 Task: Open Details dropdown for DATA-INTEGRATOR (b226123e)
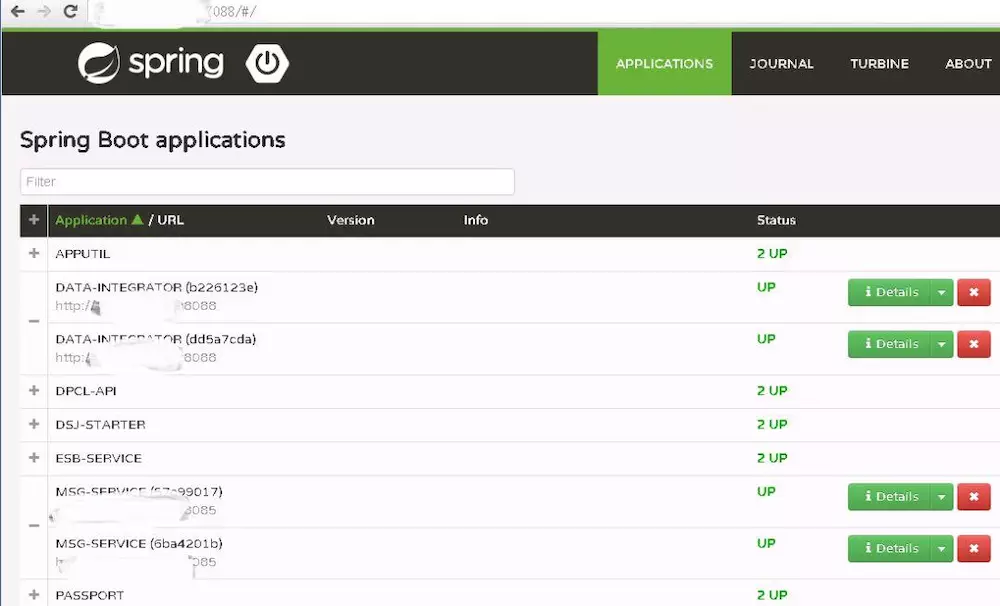(941, 292)
